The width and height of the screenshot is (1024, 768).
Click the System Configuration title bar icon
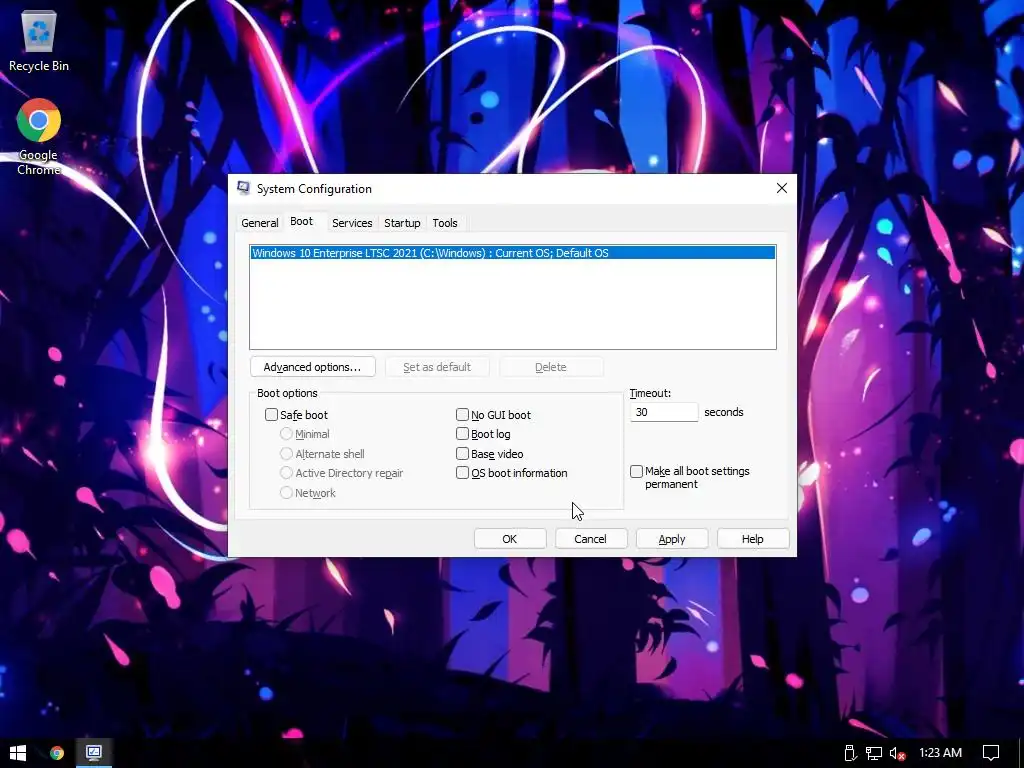tap(243, 189)
